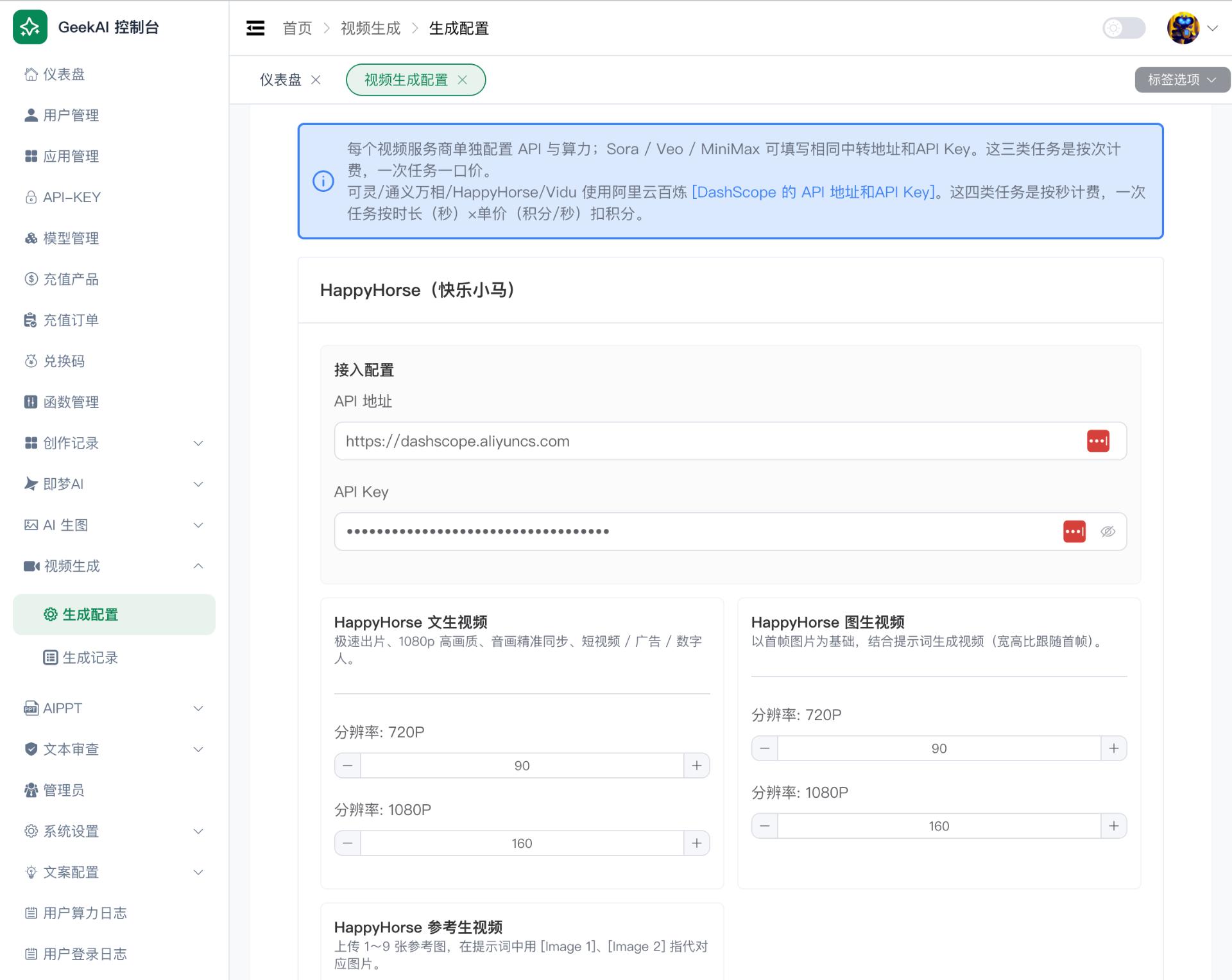1232x980 pixels.
Task: Select 生成记录 under 视频生成
Action: 114,658
